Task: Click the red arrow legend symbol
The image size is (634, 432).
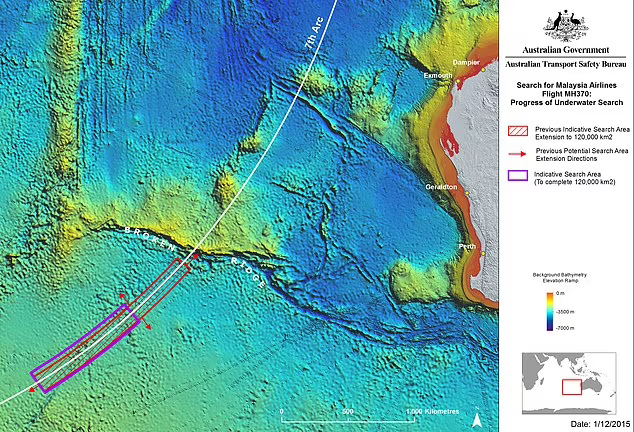Action: click(516, 150)
